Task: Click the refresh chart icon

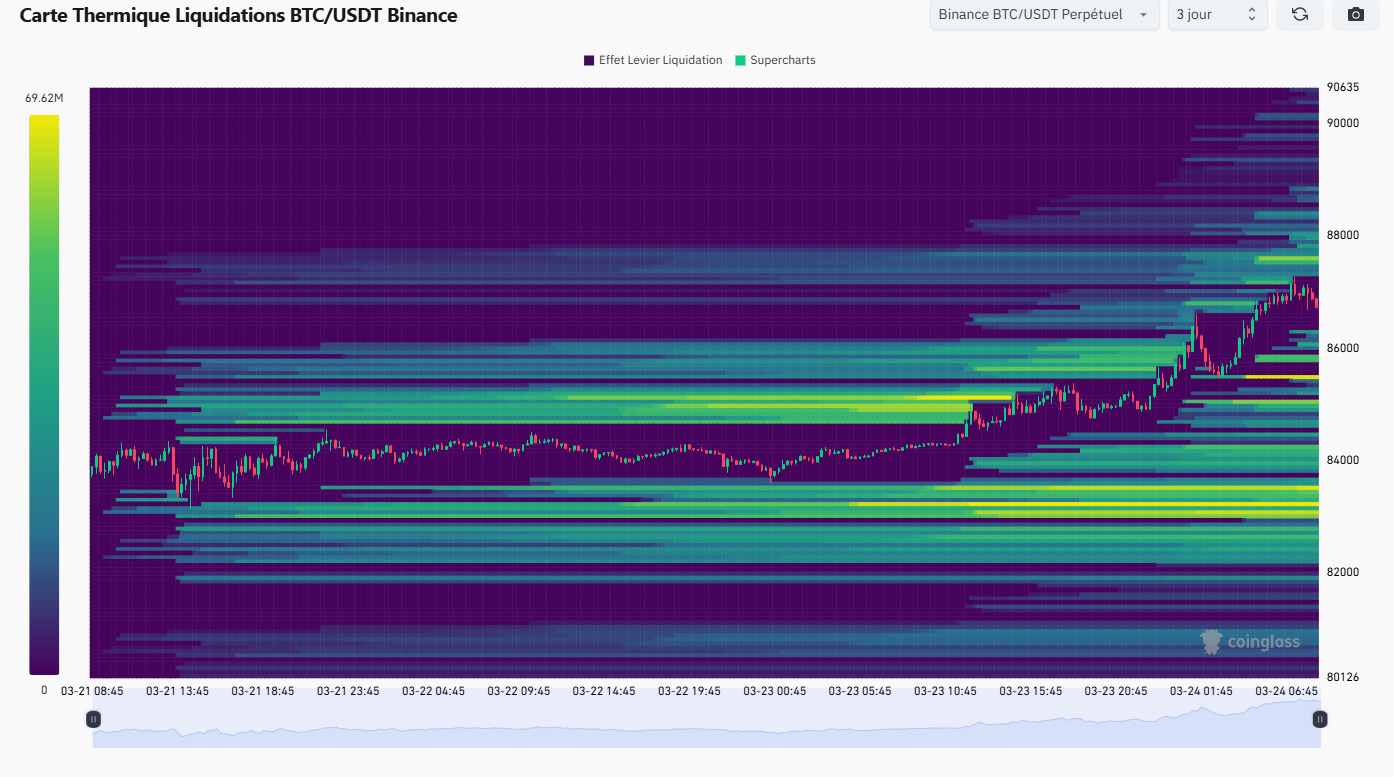Action: (x=1300, y=14)
